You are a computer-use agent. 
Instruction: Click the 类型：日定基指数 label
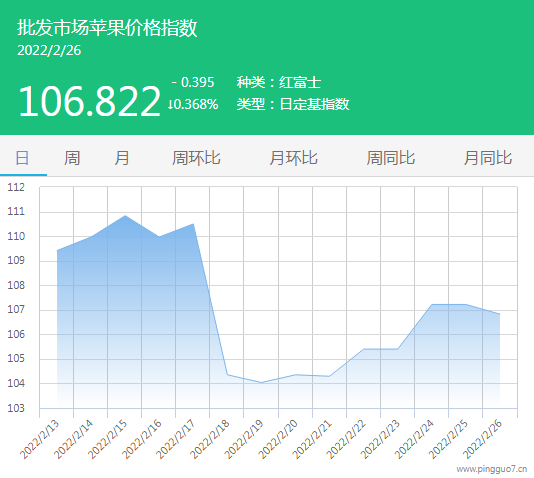(293, 104)
